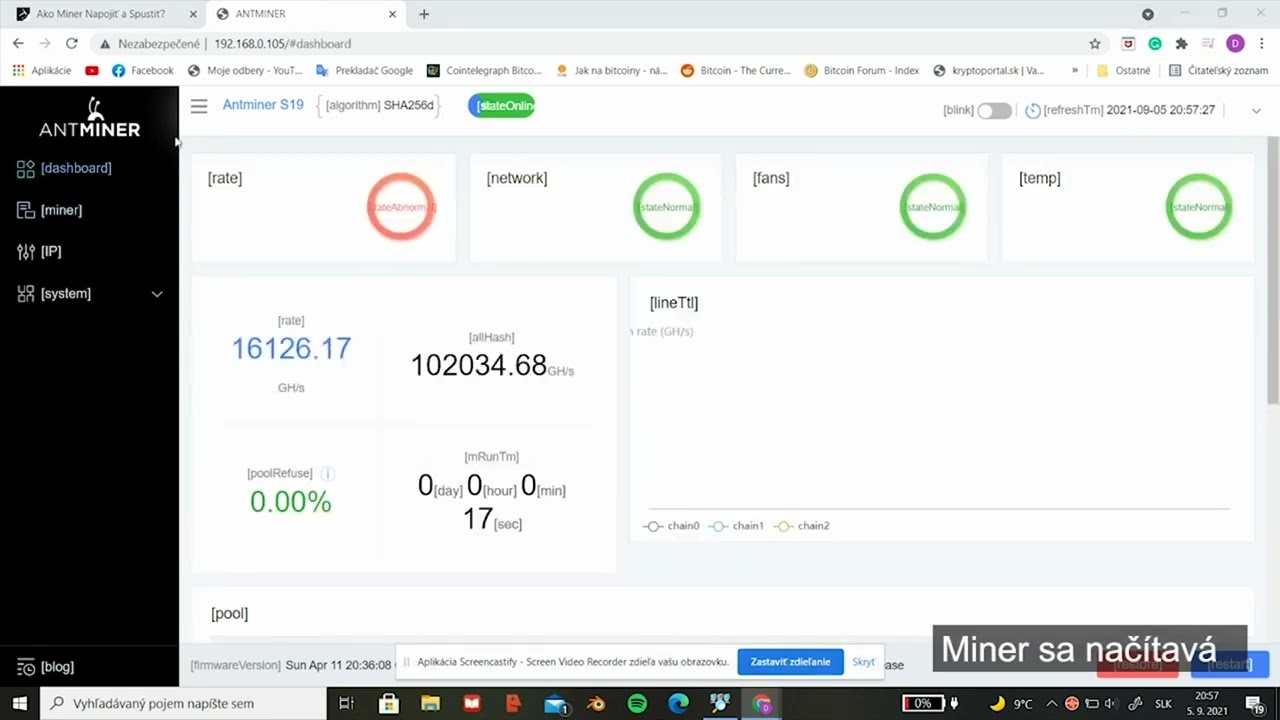The width and height of the screenshot is (1280, 720).
Task: Click the abnormal rate status ring
Action: (x=401, y=207)
